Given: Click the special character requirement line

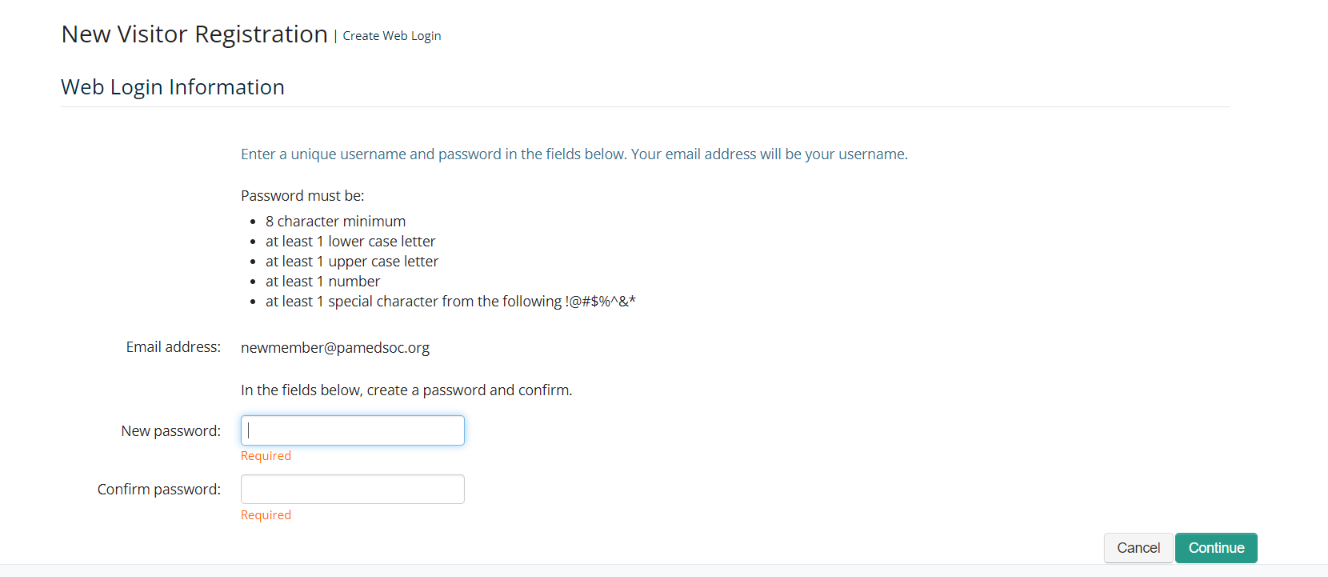Looking at the screenshot, I should [451, 301].
